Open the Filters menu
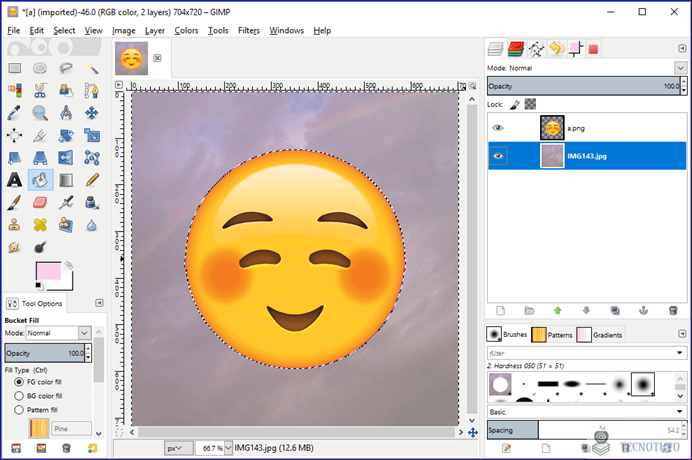This screenshot has height=460, width=692. [249, 30]
